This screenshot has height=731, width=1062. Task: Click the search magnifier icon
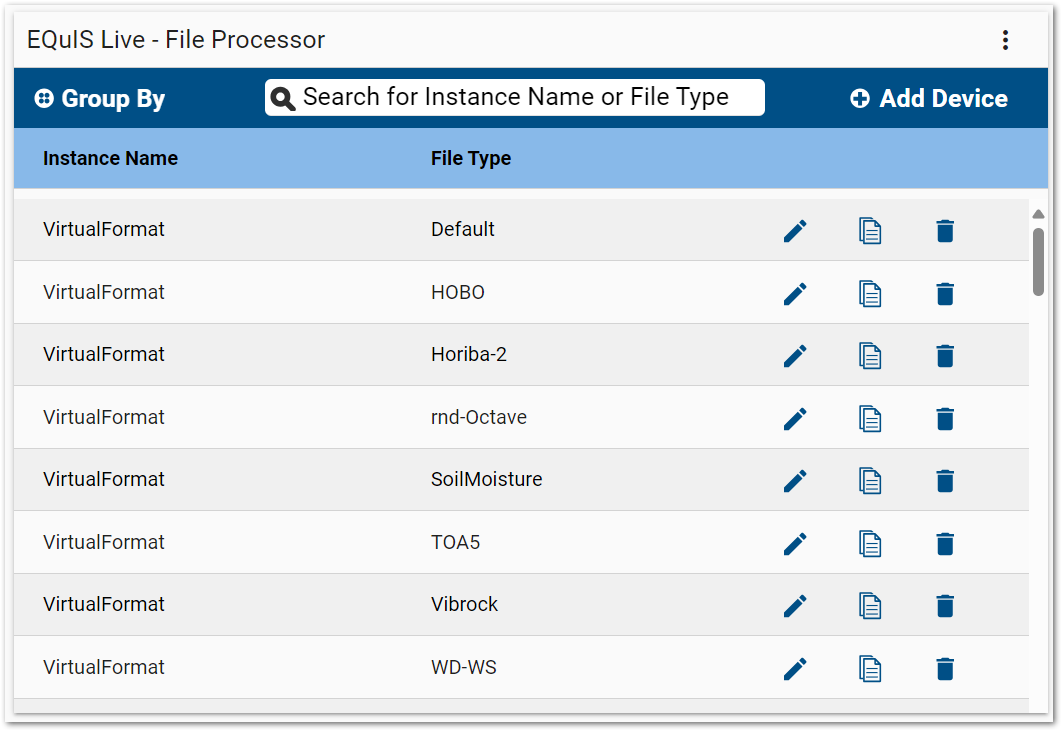pos(283,97)
